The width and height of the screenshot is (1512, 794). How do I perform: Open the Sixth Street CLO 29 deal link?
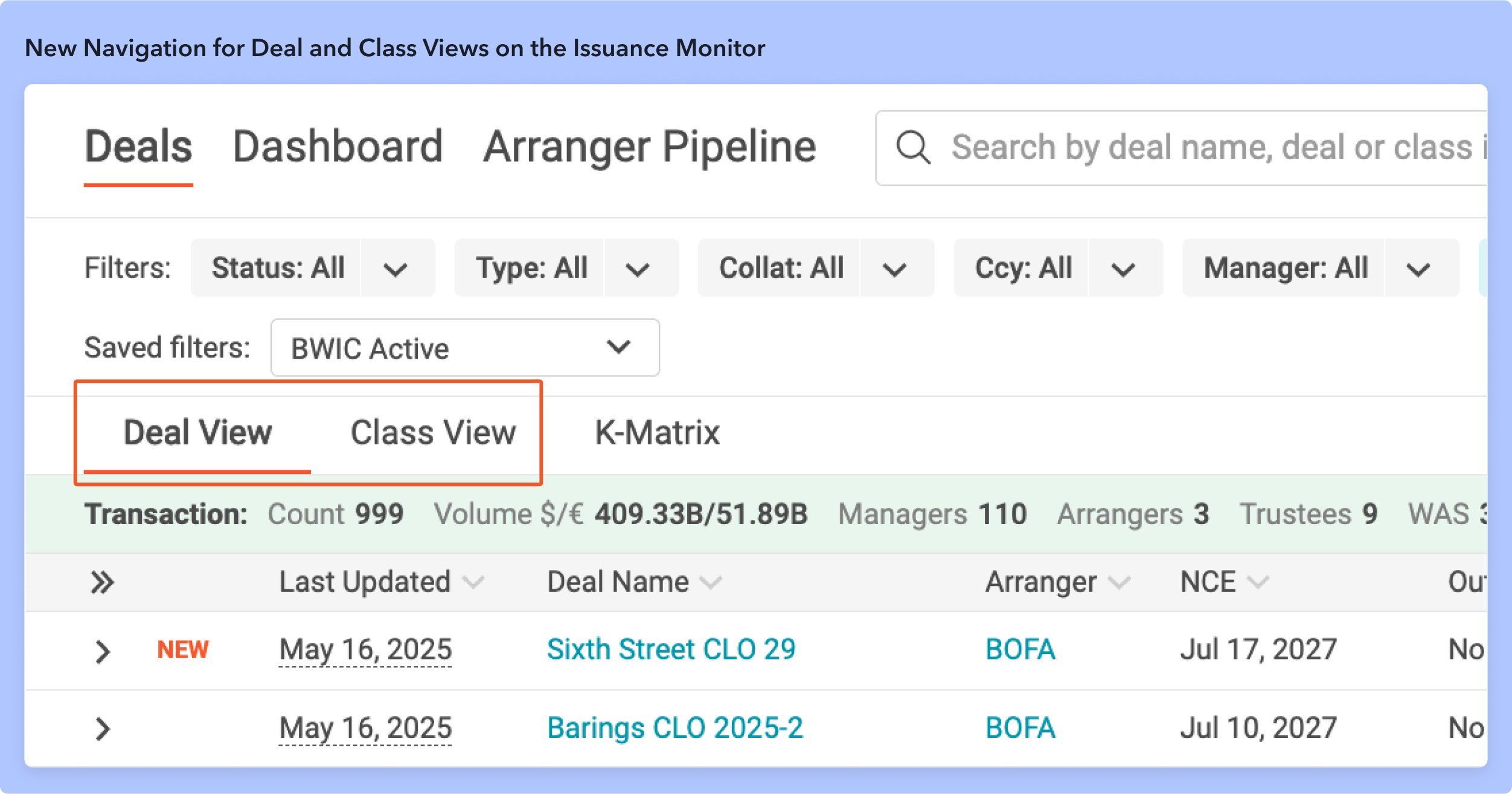(x=671, y=650)
